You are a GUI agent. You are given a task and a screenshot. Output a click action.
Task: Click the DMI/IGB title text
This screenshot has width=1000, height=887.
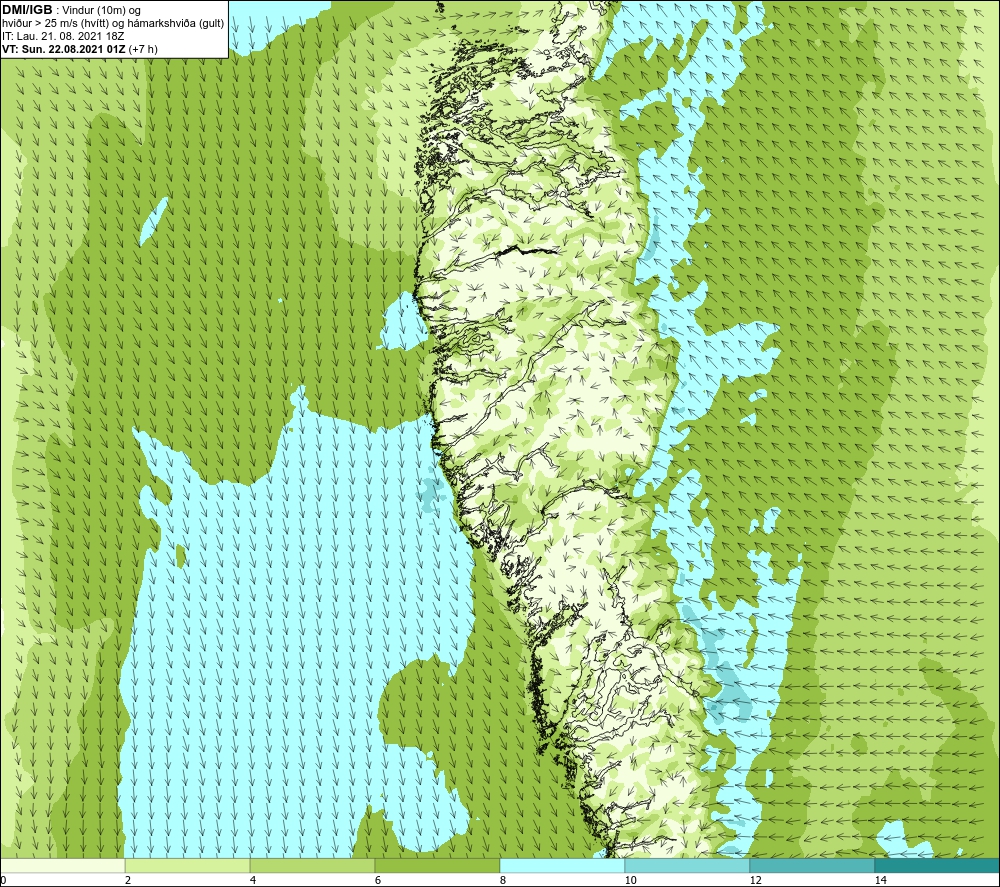27,10
